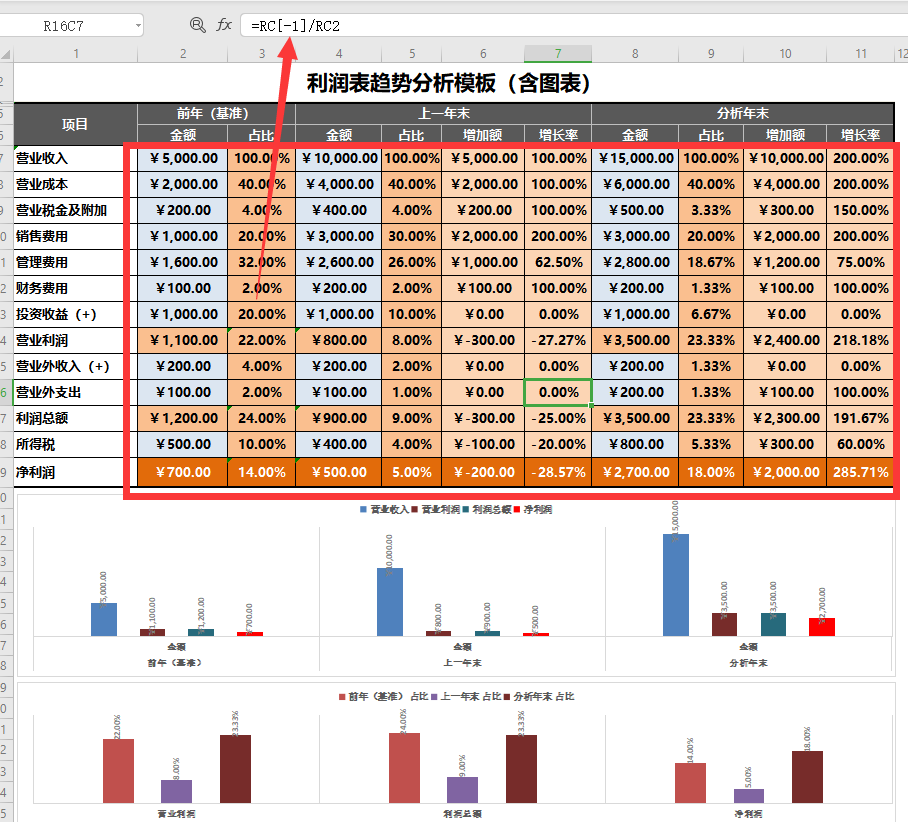
Task: Select the green-outlined 0.00% cell
Action: [x=558, y=392]
